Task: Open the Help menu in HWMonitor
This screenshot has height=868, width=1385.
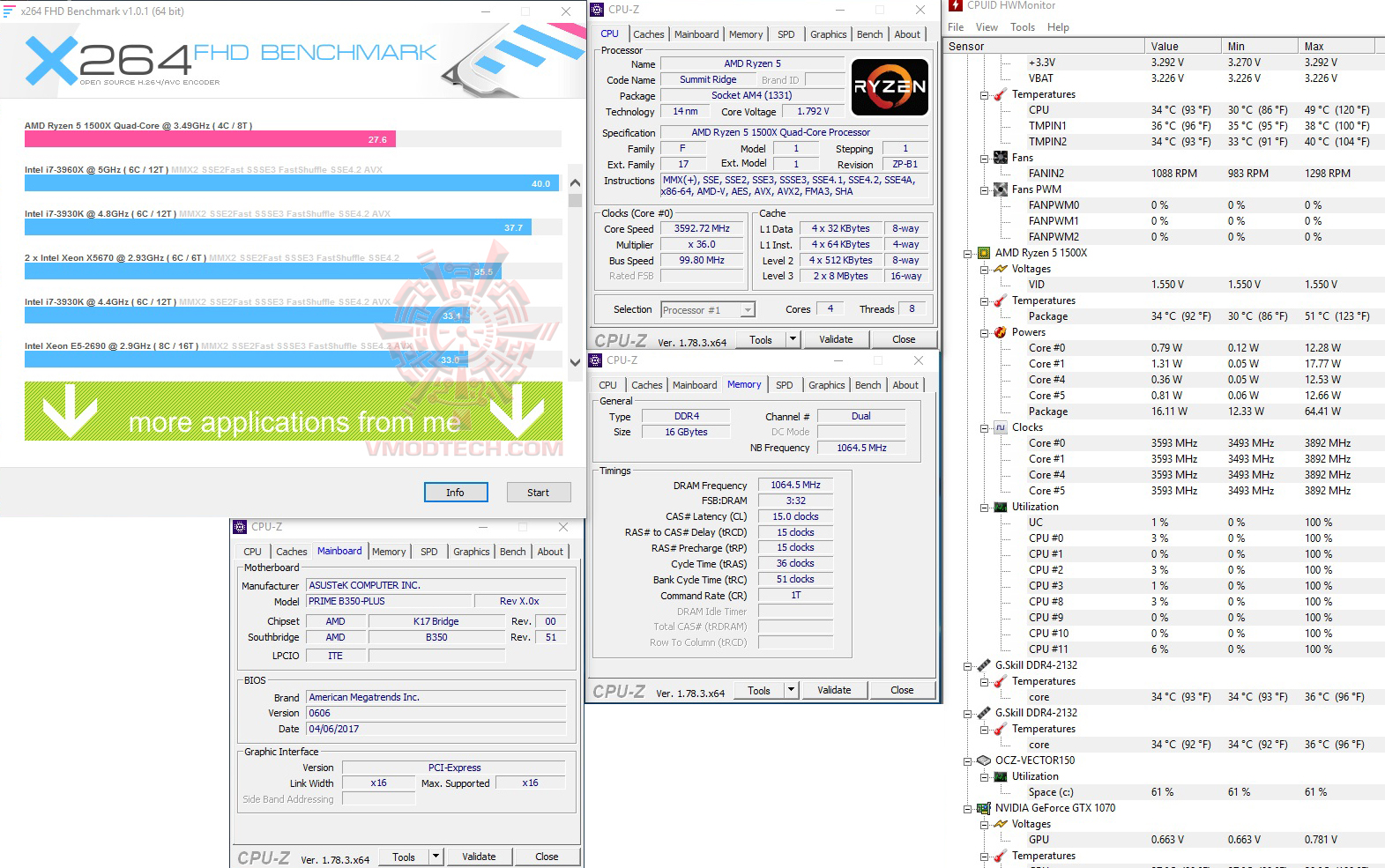Action: 1058,27
